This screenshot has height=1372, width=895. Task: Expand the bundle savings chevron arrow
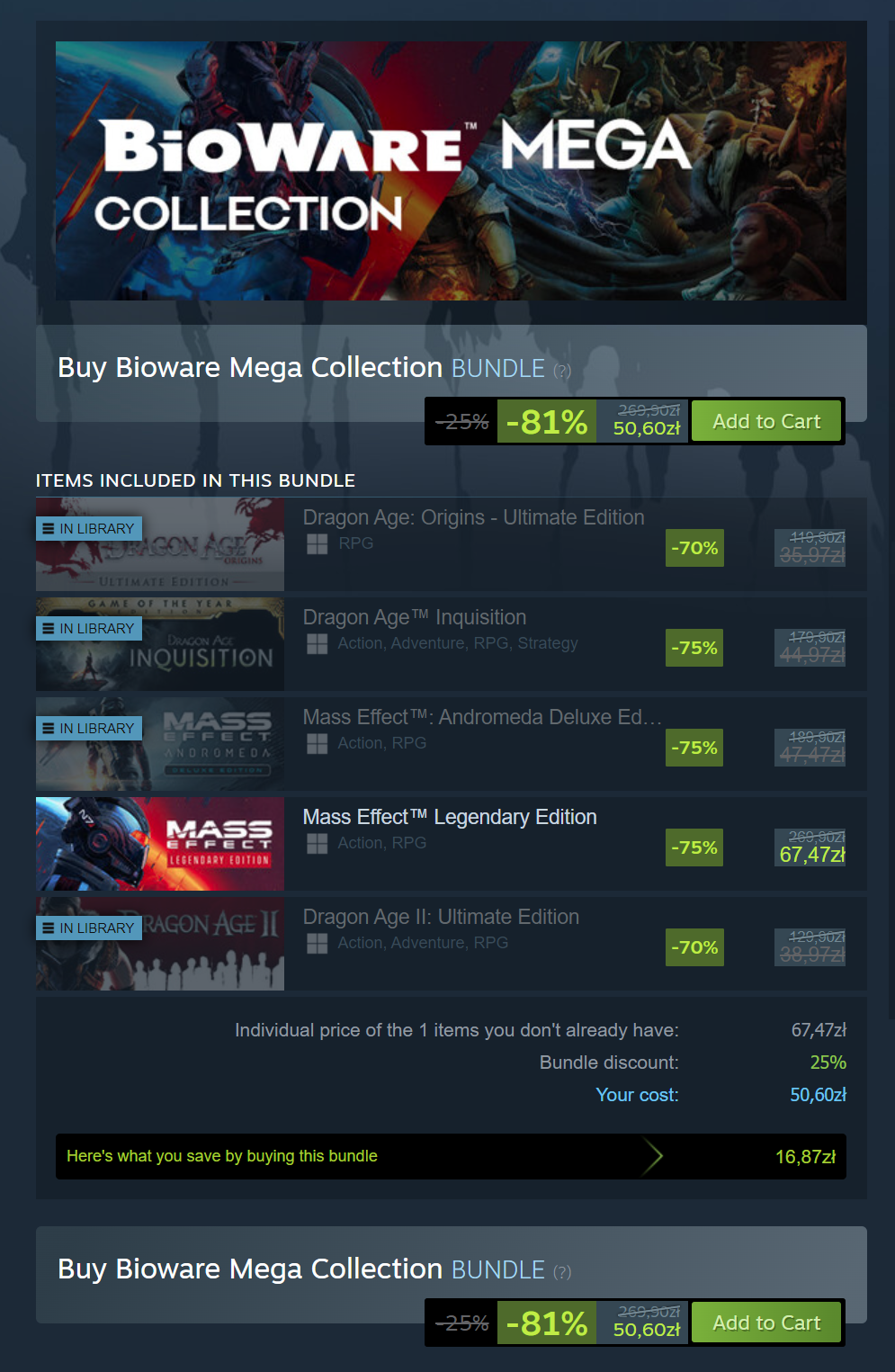coord(653,1157)
